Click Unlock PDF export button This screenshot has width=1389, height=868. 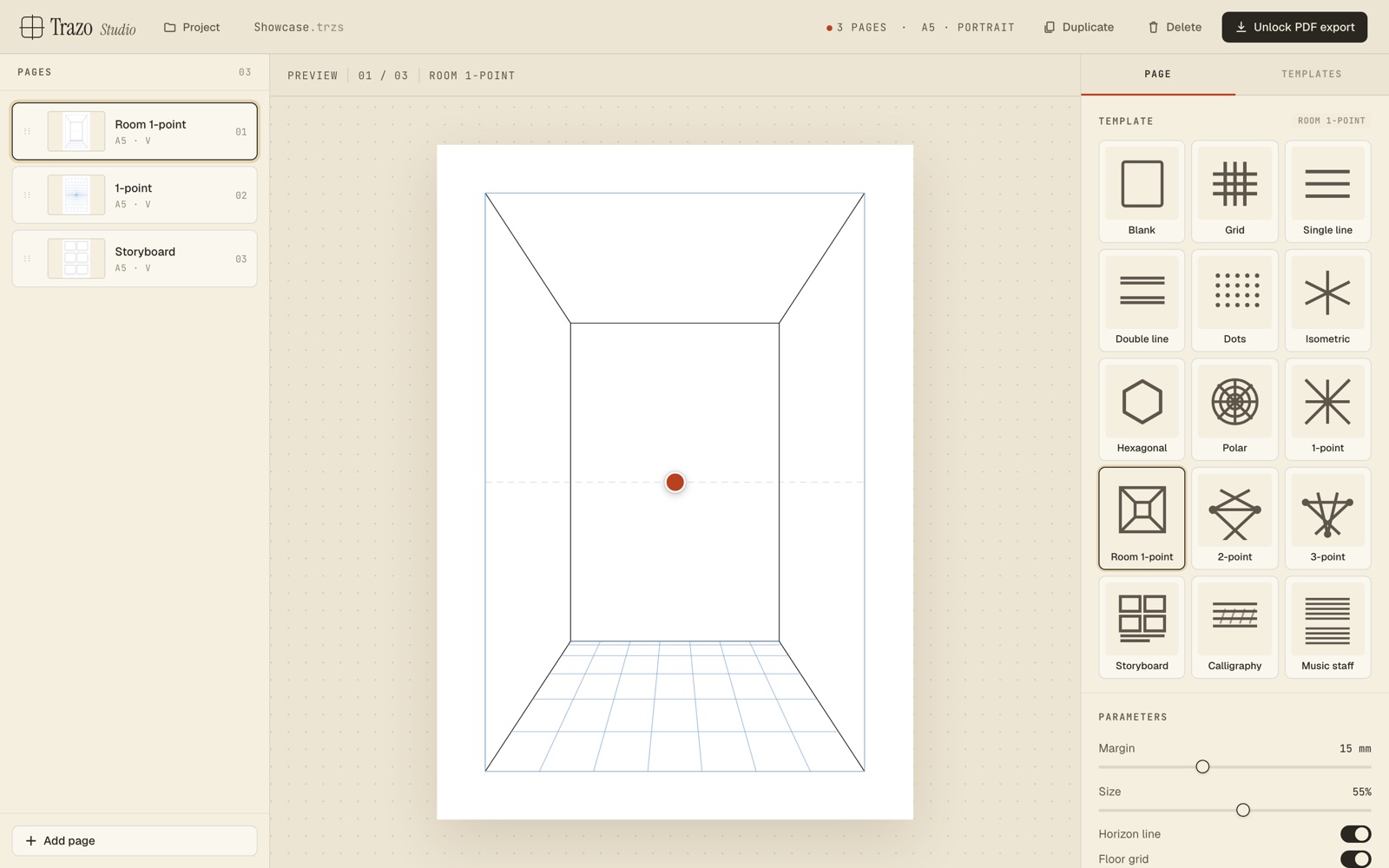pyautogui.click(x=1294, y=27)
